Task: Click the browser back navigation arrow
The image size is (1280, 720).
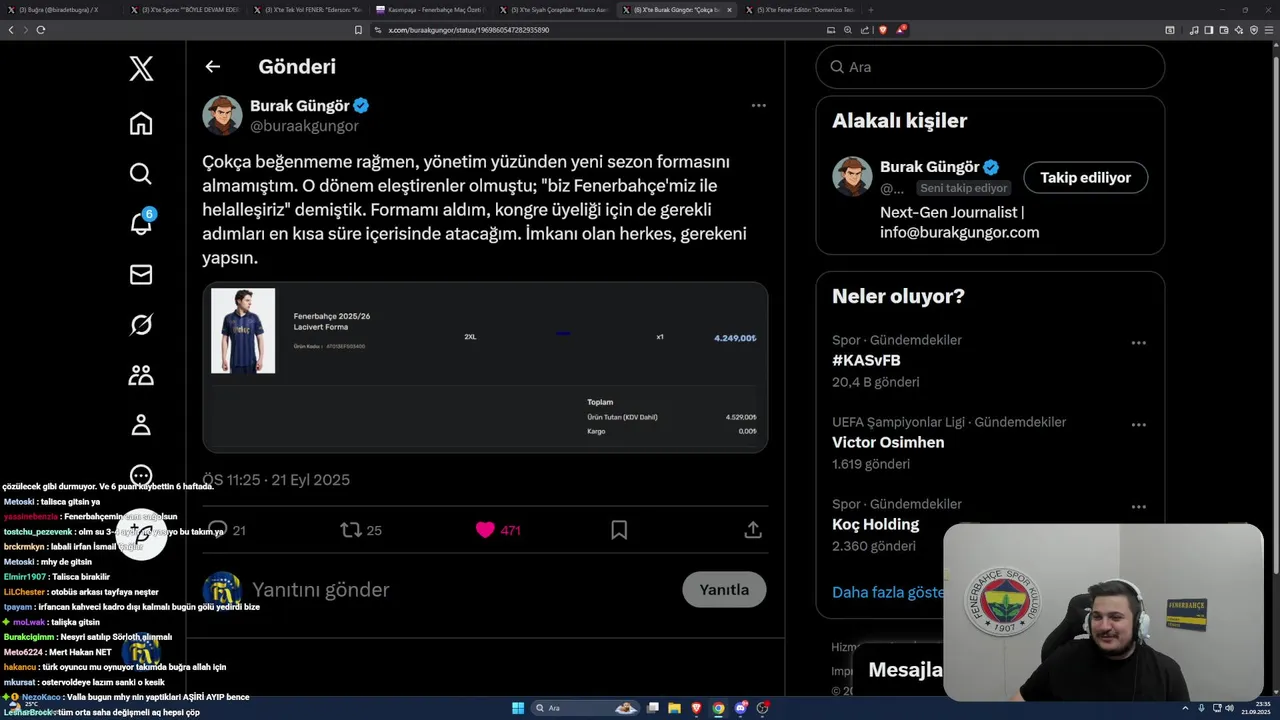Action: (11, 30)
